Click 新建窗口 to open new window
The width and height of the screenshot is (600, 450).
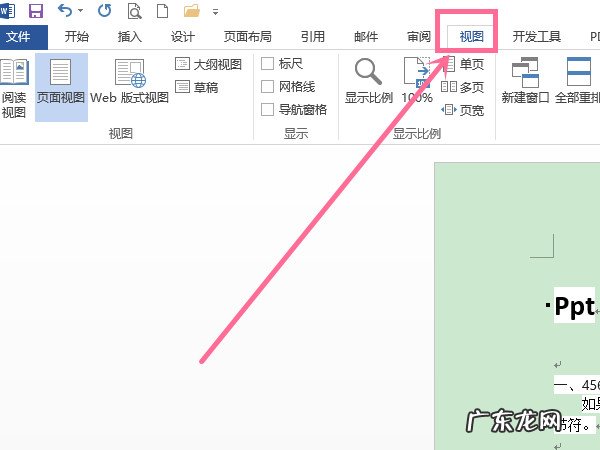pos(526,82)
